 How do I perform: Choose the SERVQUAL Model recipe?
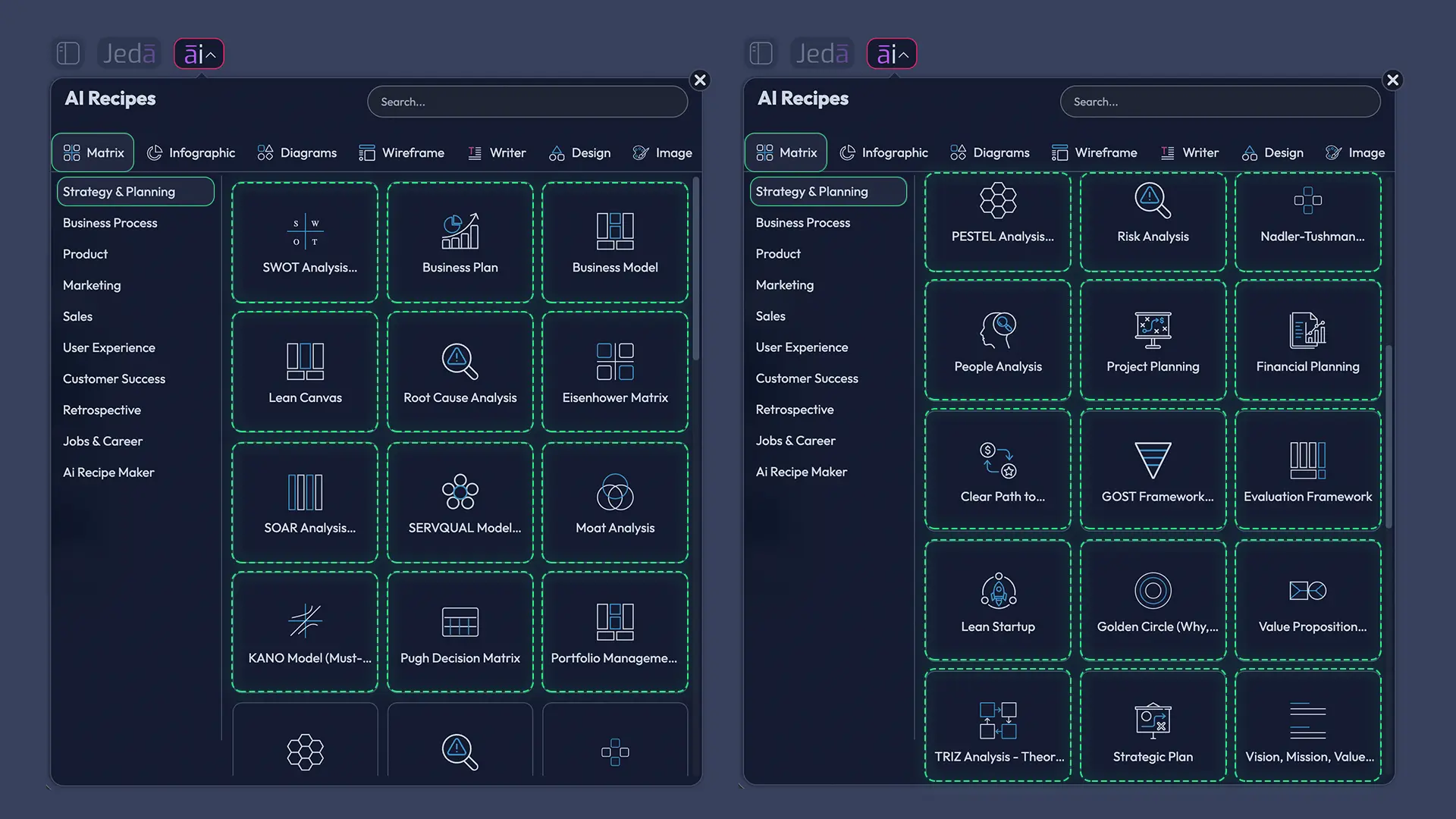pyautogui.click(x=460, y=503)
